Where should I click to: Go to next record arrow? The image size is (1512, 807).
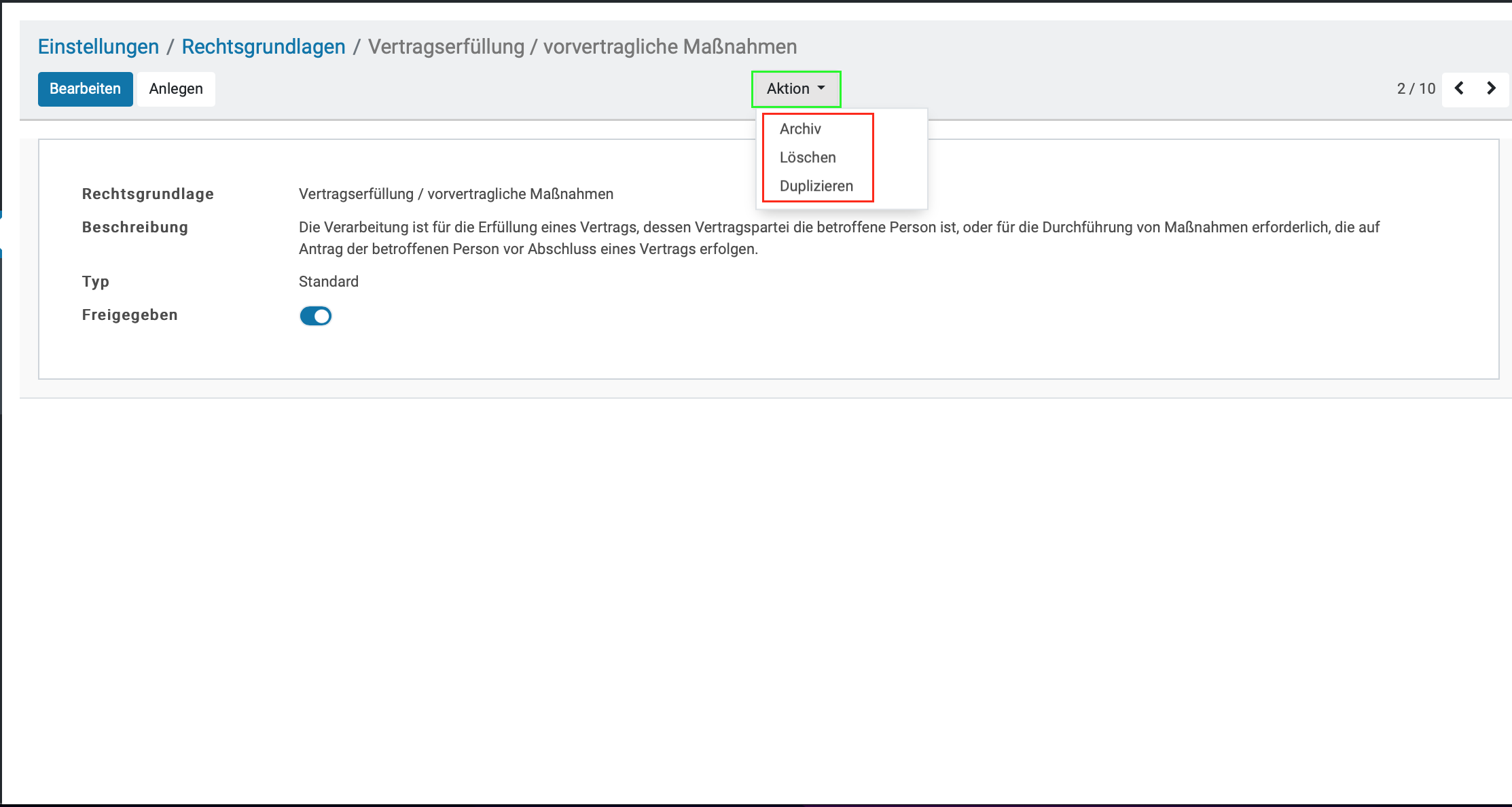(1491, 88)
